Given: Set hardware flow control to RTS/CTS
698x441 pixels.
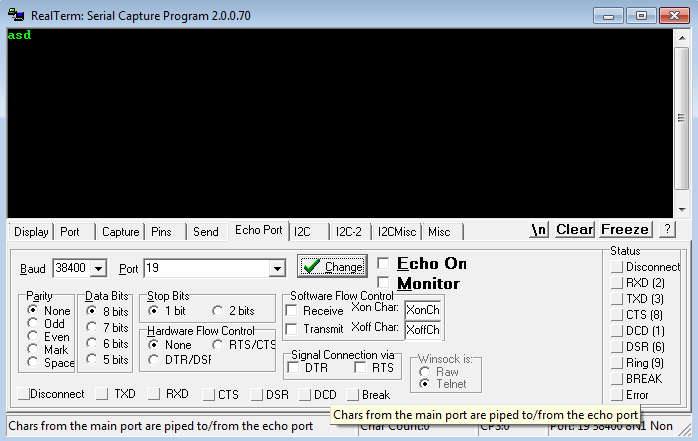Looking at the screenshot, I should click(217, 344).
